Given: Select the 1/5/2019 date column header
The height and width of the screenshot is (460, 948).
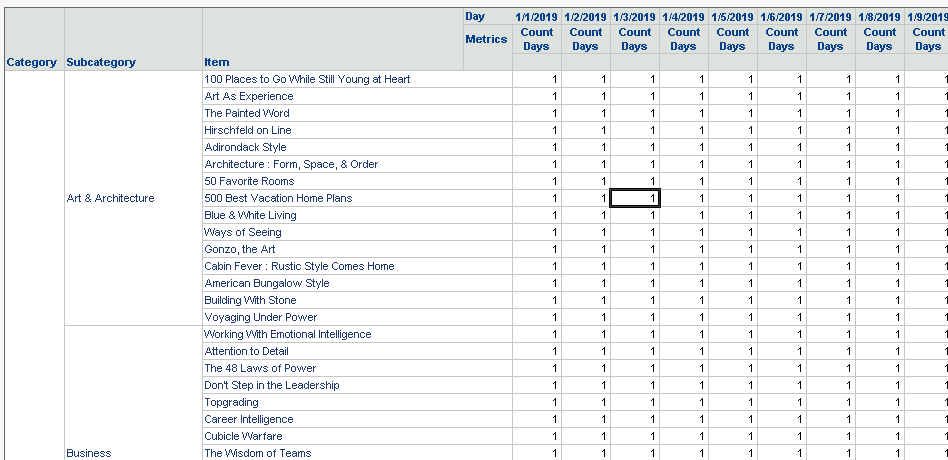Looking at the screenshot, I should tap(732, 17).
